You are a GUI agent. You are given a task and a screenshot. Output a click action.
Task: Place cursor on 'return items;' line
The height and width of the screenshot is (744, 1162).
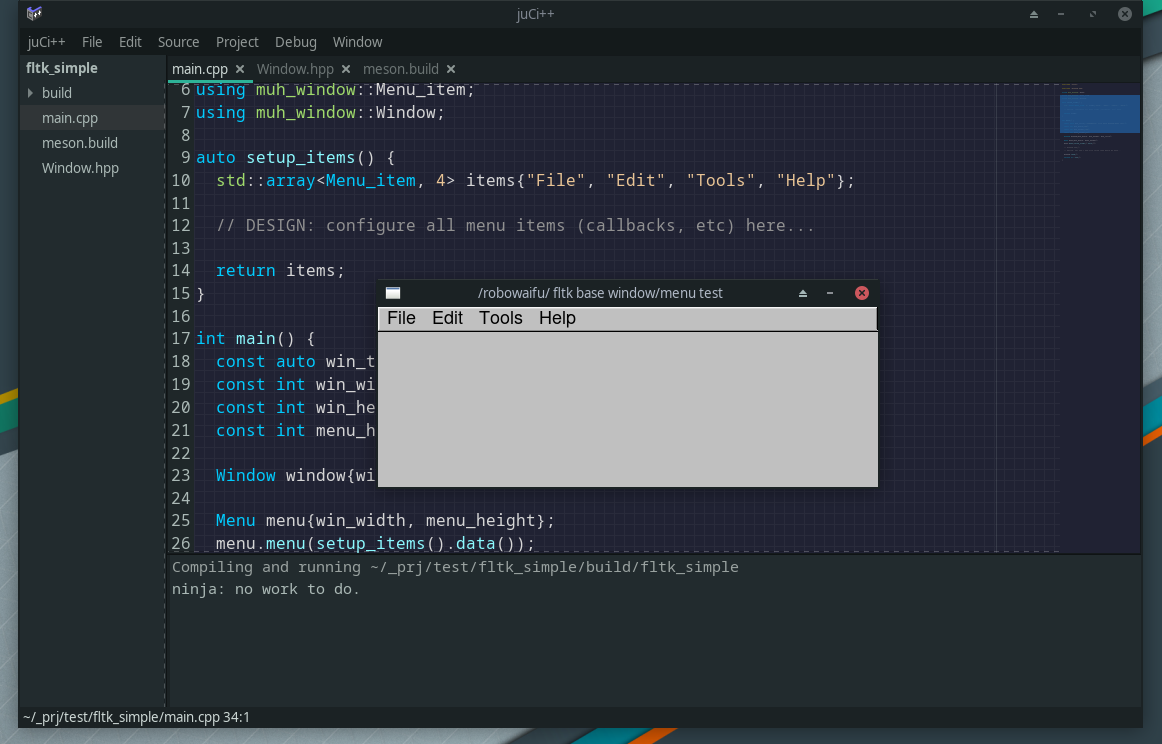[x=280, y=270]
